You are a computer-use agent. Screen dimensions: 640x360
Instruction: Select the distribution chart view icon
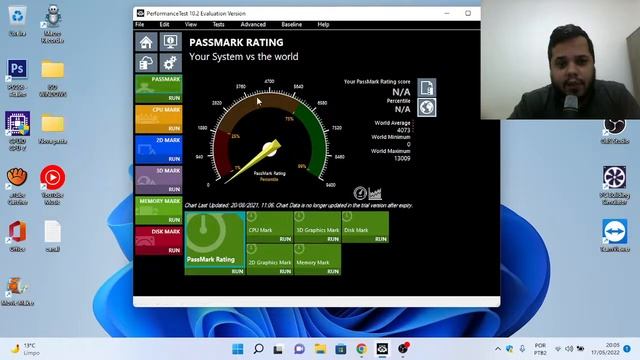click(375, 193)
